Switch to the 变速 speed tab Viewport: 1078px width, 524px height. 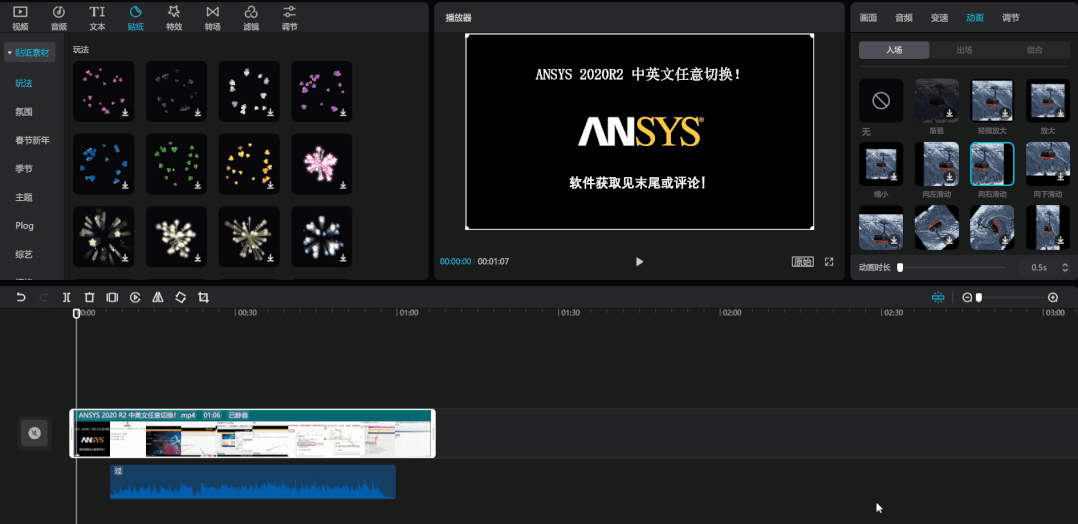click(x=939, y=18)
